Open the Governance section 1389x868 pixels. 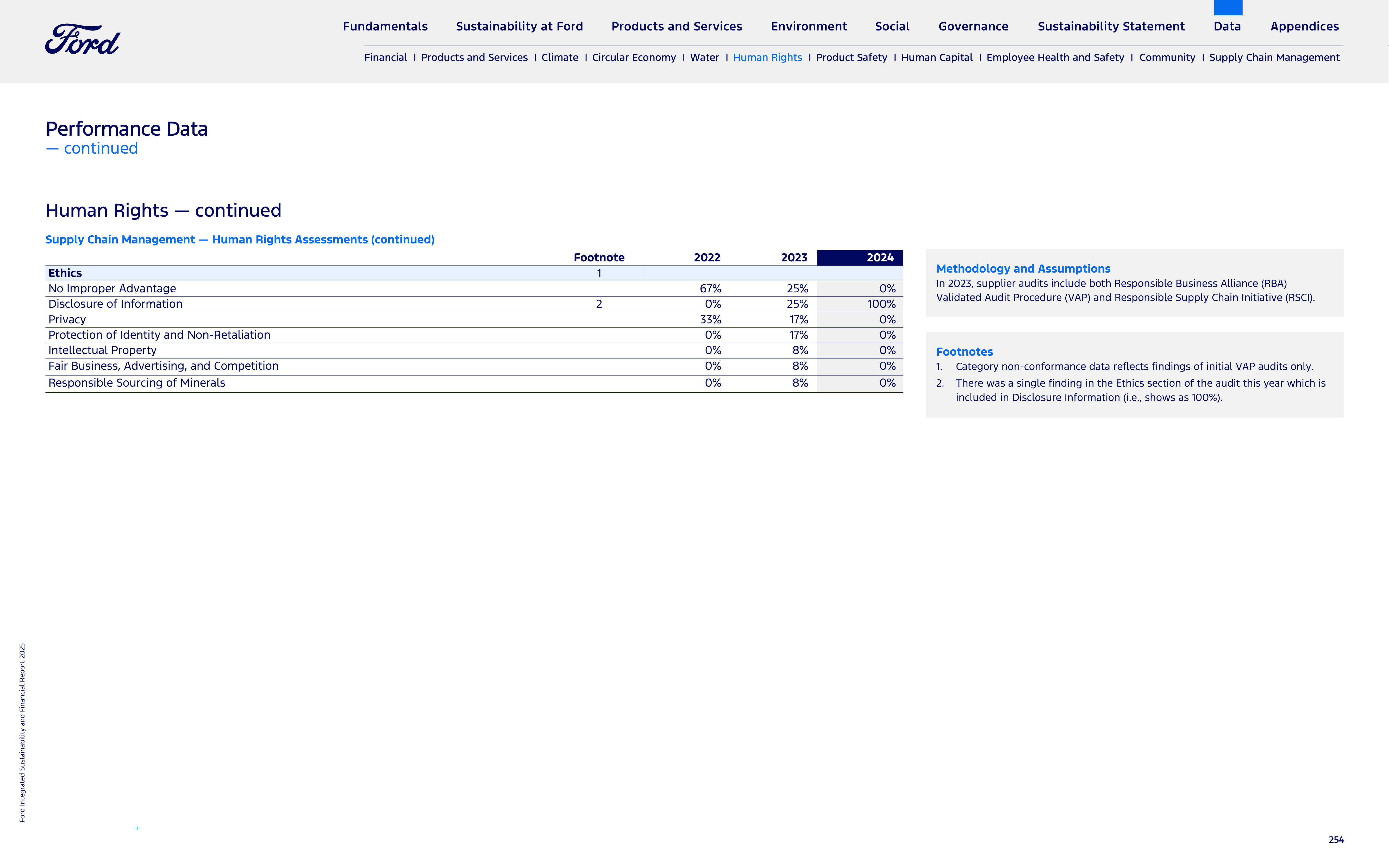click(973, 26)
